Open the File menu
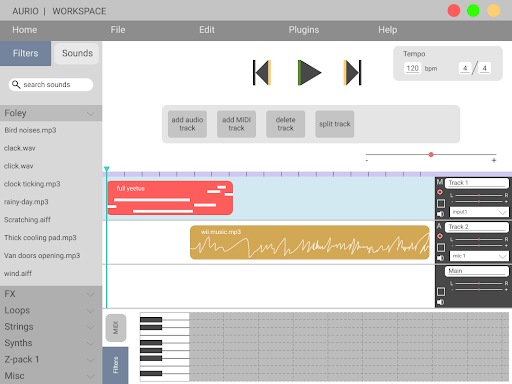 click(118, 30)
